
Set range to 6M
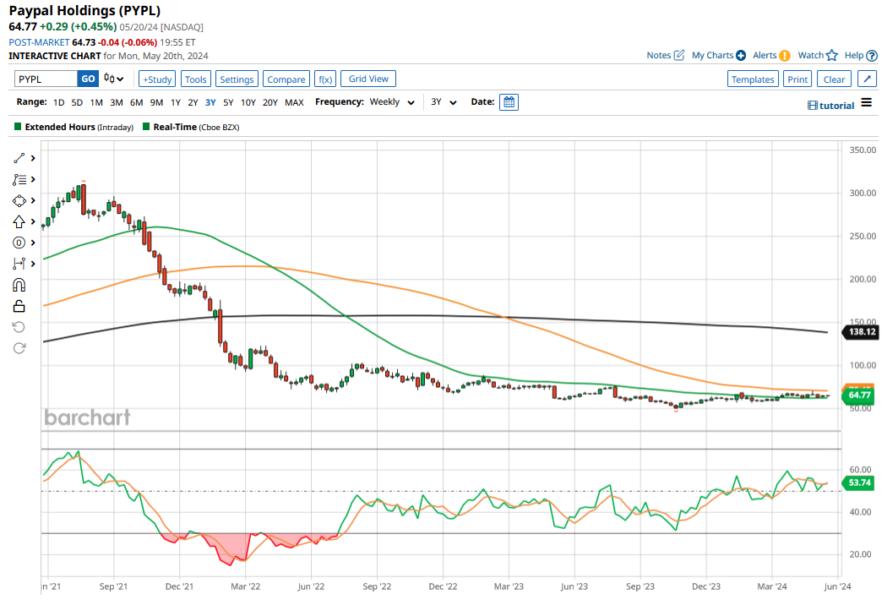pos(136,102)
